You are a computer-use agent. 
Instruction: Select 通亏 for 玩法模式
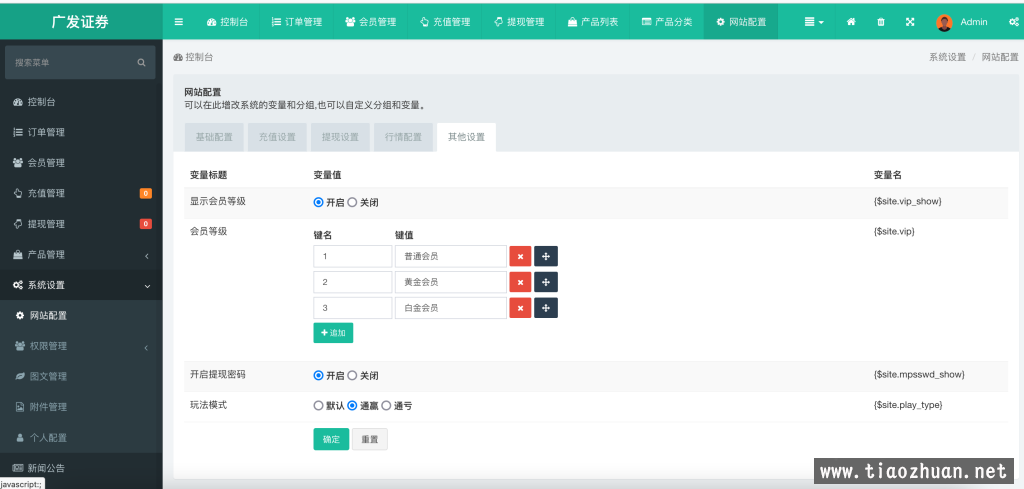pos(386,405)
